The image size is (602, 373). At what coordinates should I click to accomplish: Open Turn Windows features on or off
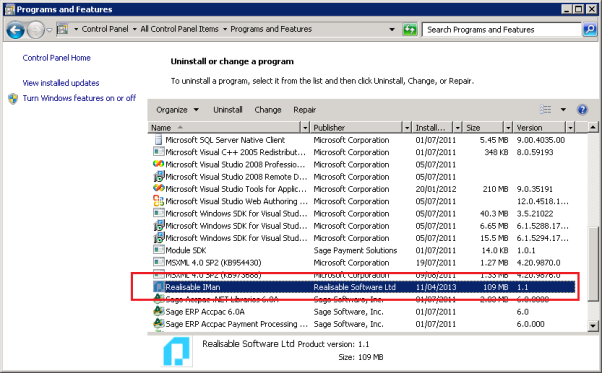point(79,98)
